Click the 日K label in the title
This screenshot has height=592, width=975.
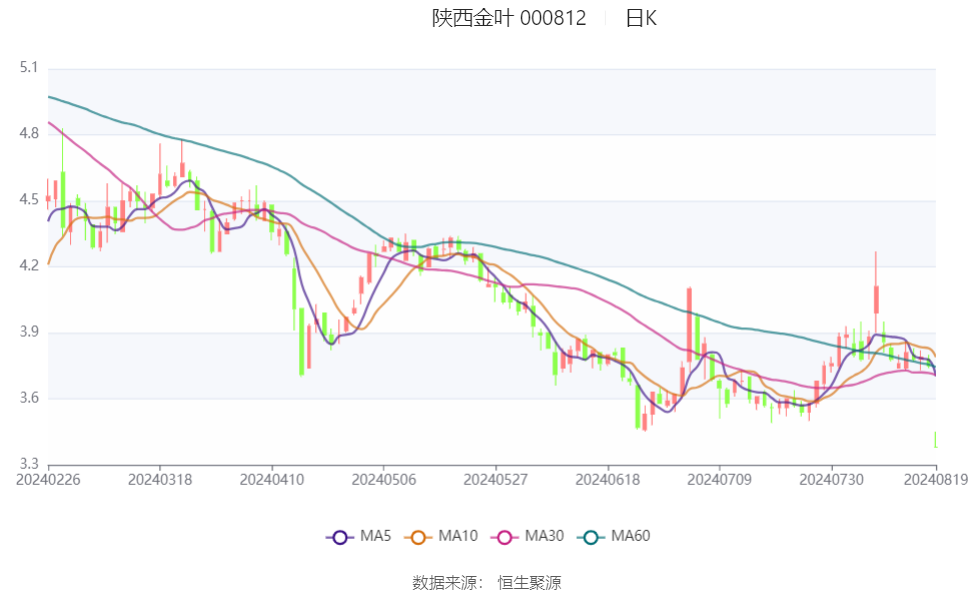click(641, 18)
